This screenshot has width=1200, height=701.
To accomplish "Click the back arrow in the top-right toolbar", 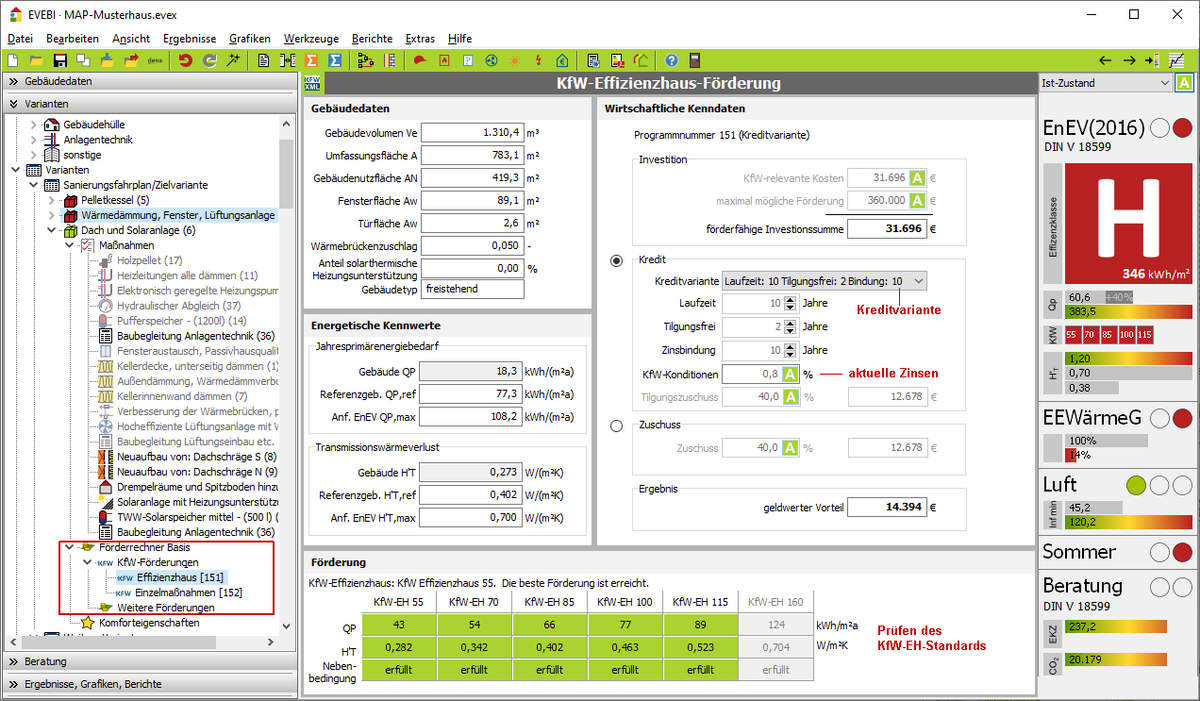I will point(1105,60).
